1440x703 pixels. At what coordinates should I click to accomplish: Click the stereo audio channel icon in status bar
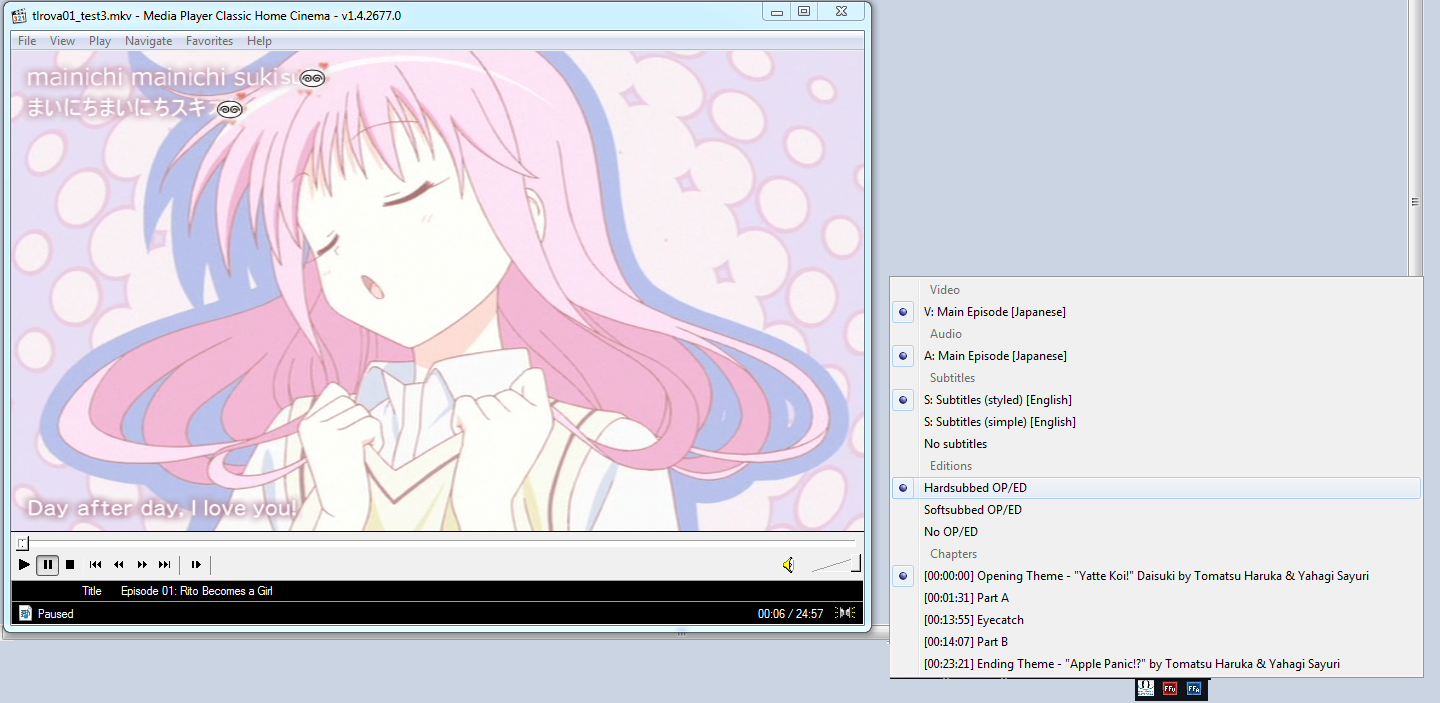(846, 613)
